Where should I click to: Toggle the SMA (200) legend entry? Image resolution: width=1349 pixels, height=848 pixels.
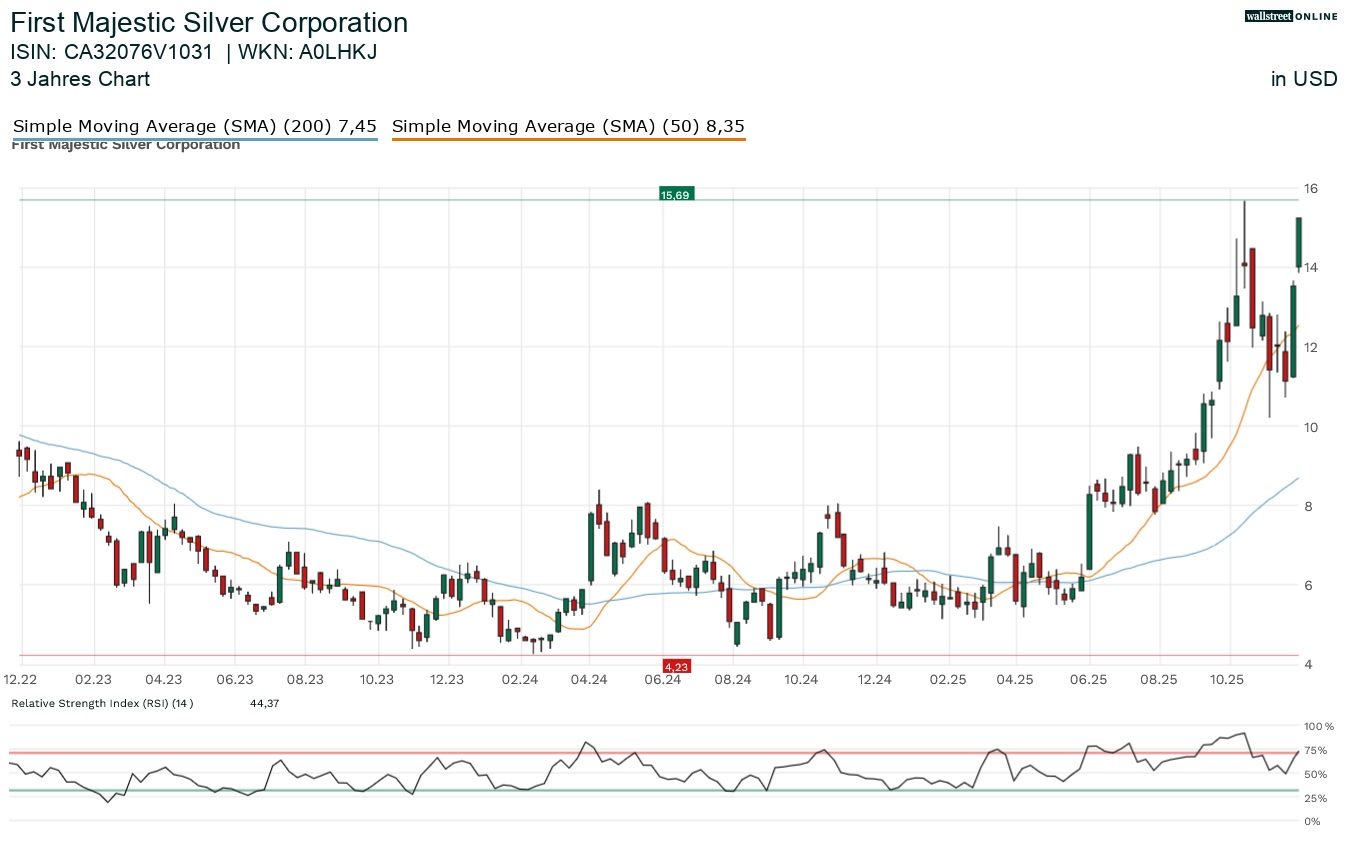pyautogui.click(x=194, y=126)
